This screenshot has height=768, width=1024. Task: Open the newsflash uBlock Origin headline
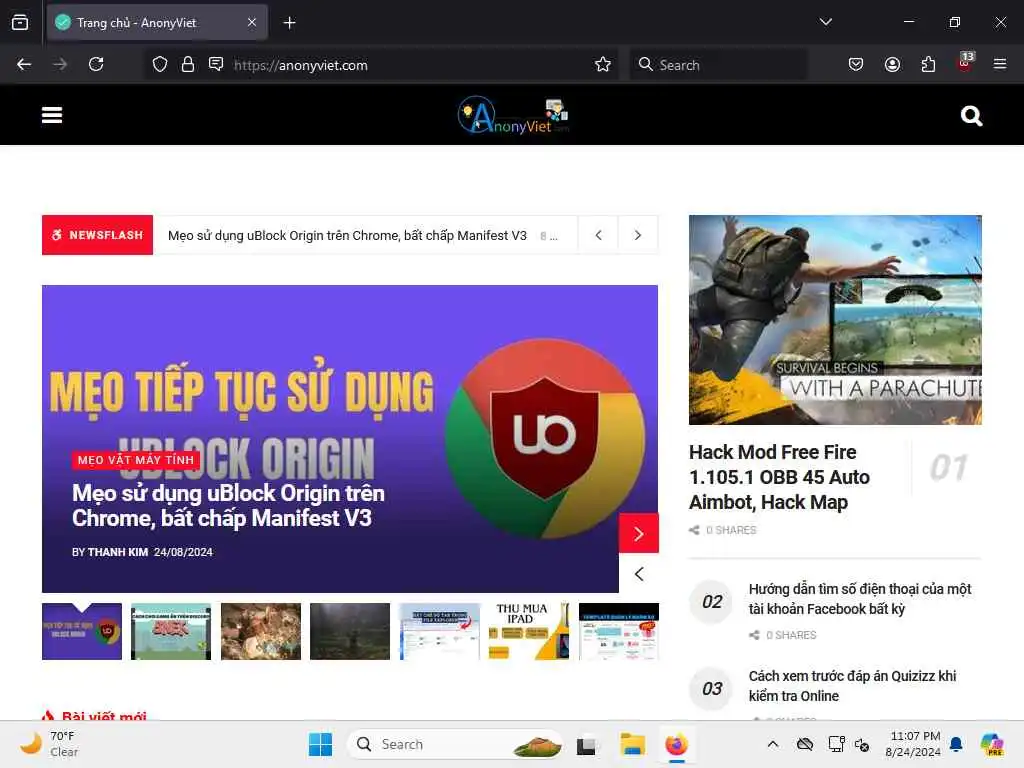click(x=347, y=236)
